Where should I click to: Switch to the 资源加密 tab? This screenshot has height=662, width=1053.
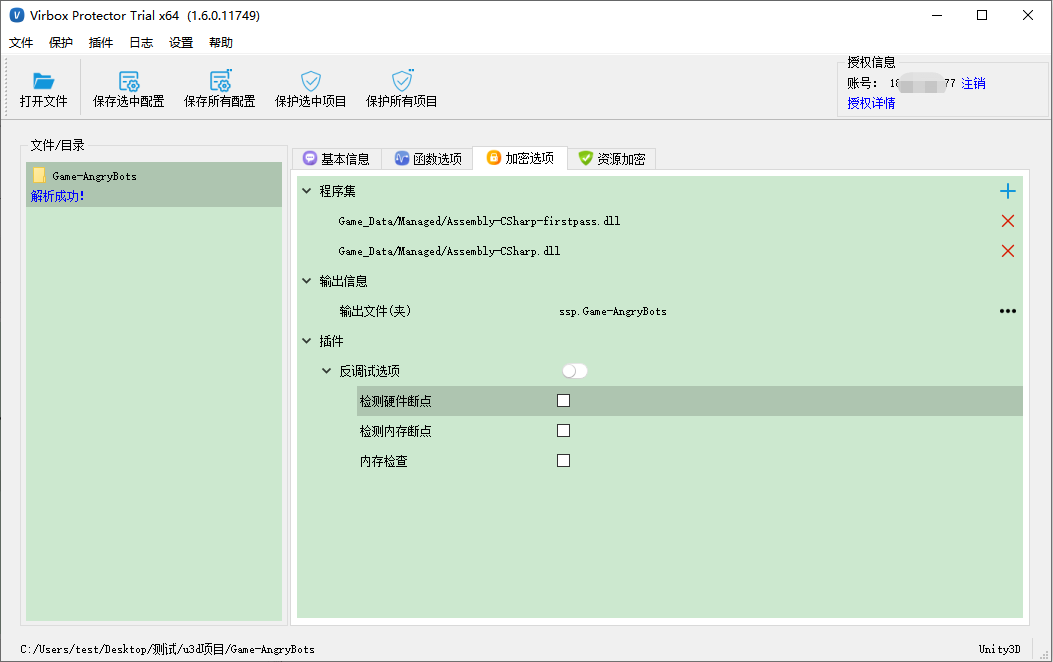click(x=612, y=158)
